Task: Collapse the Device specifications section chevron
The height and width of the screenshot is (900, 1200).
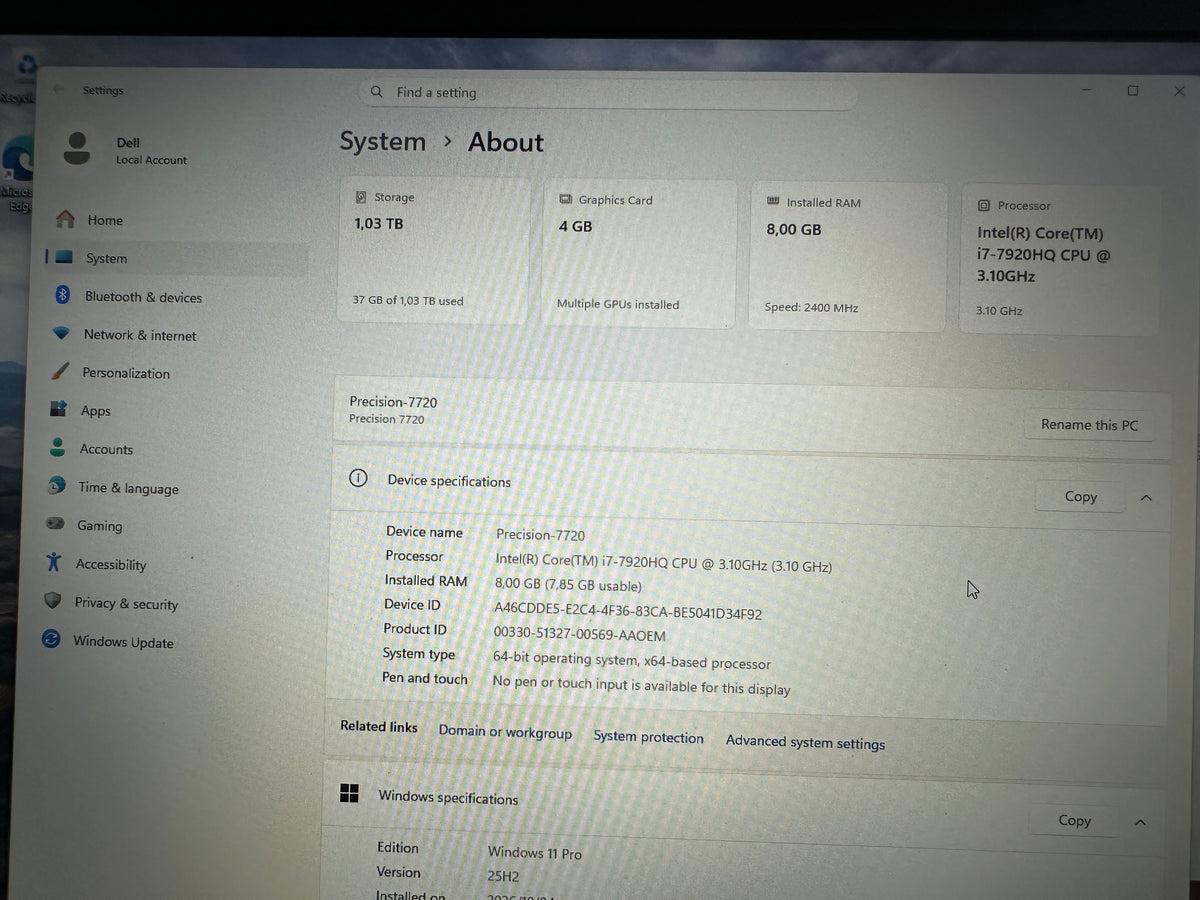Action: pyautogui.click(x=1146, y=498)
